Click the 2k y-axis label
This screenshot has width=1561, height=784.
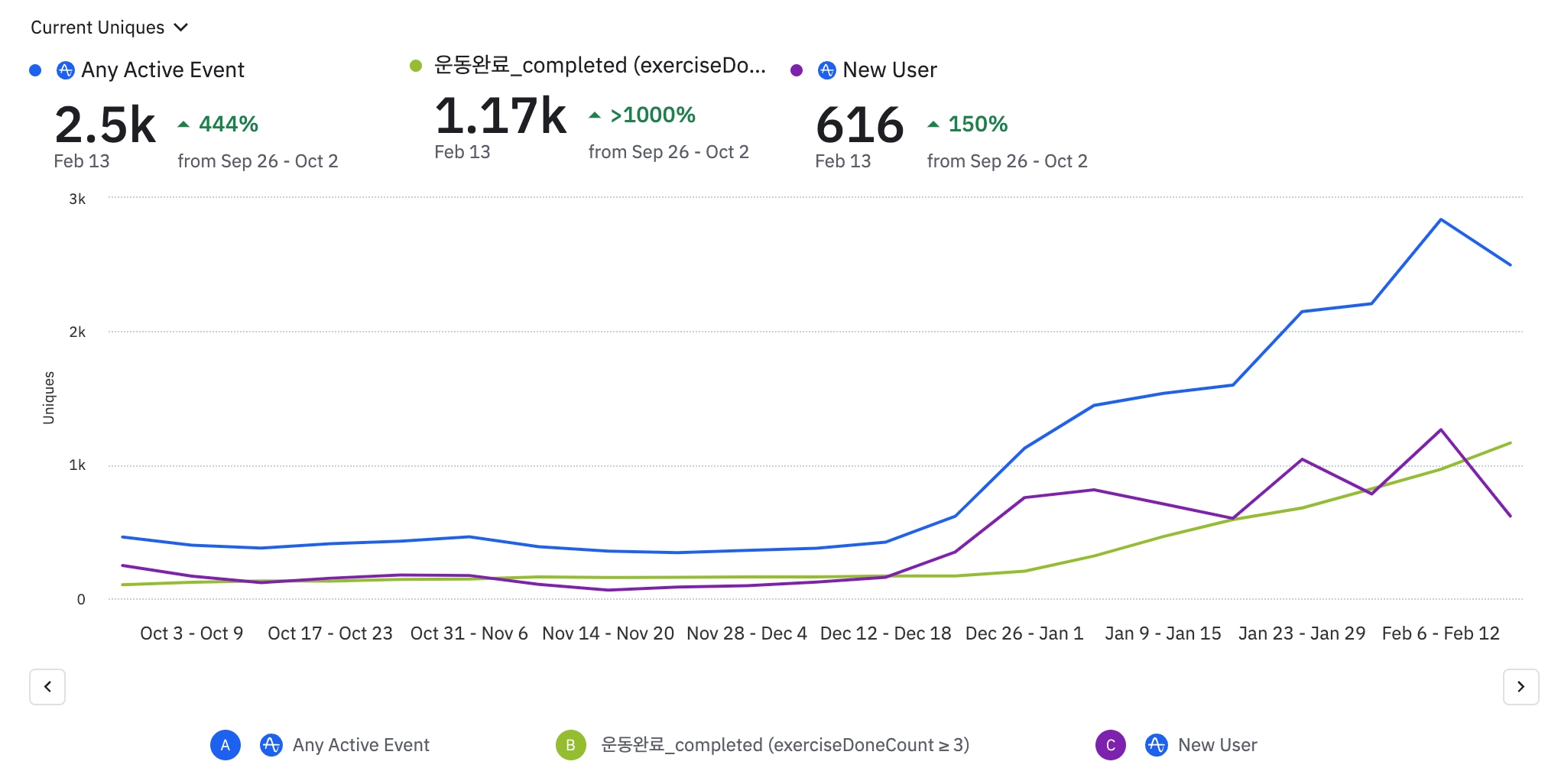pos(77,332)
